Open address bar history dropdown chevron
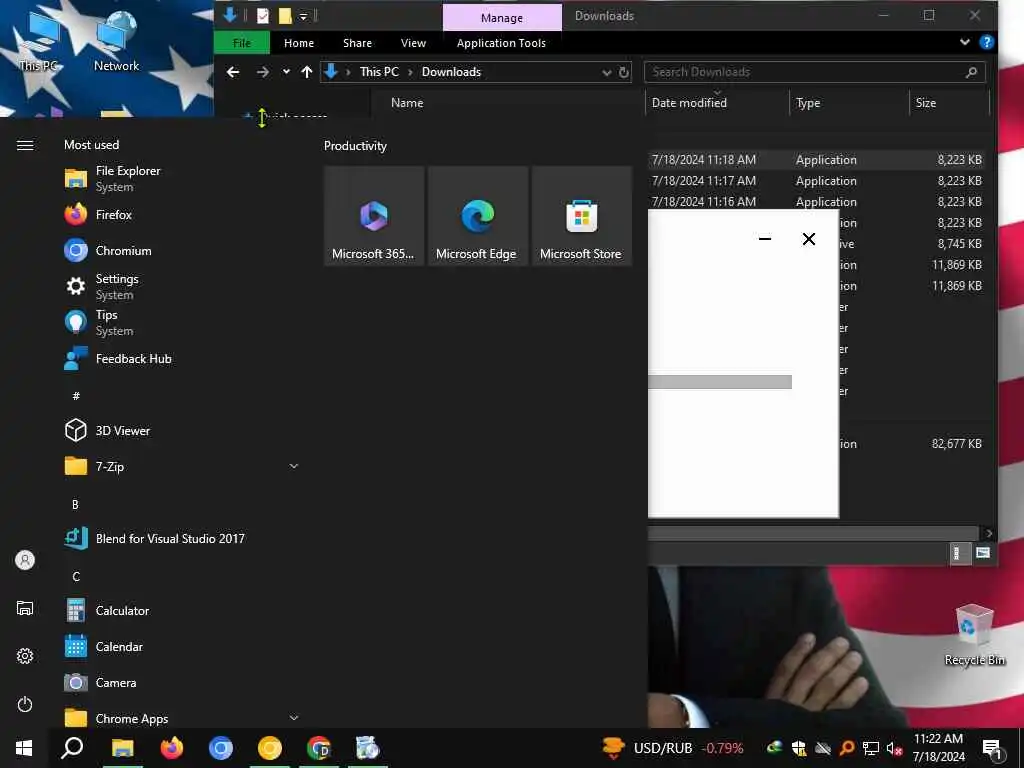Viewport: 1024px width, 768px height. click(607, 72)
